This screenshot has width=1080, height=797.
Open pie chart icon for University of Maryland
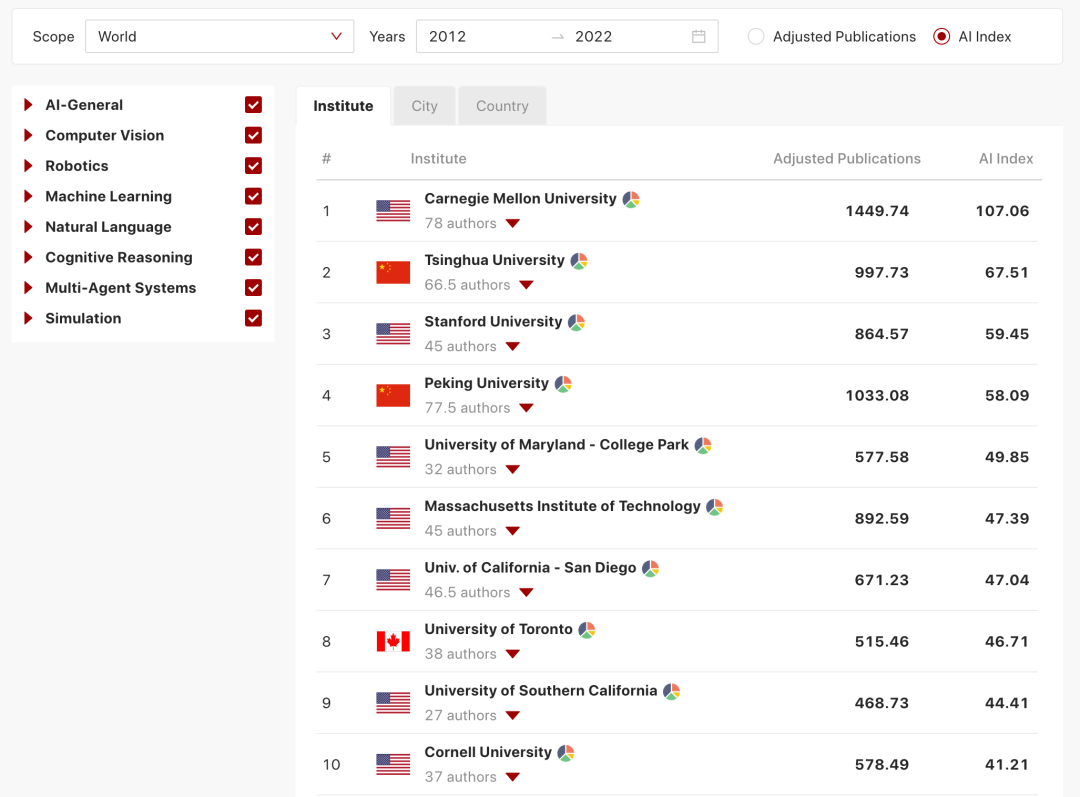703,446
